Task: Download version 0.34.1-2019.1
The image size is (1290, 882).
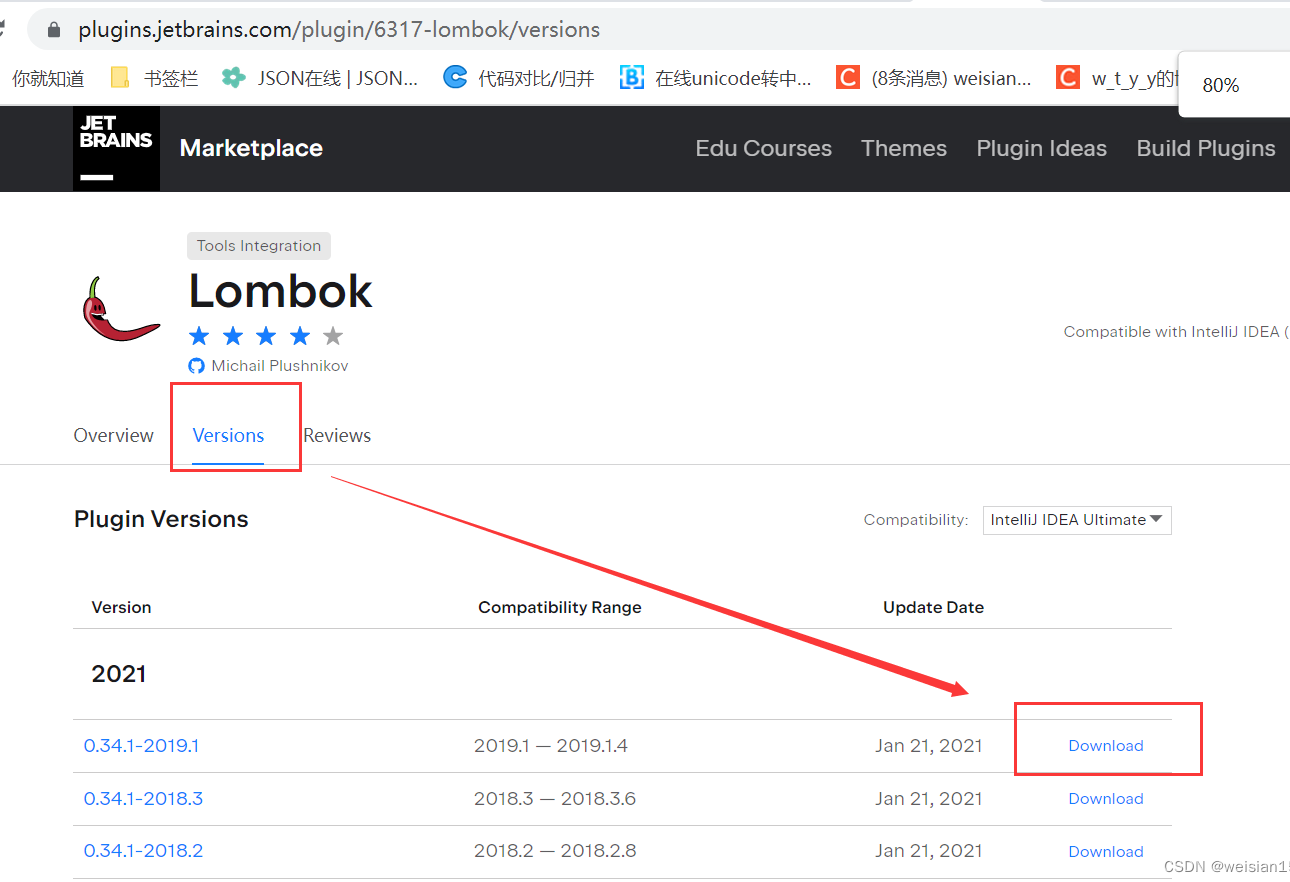Action: coord(1106,746)
